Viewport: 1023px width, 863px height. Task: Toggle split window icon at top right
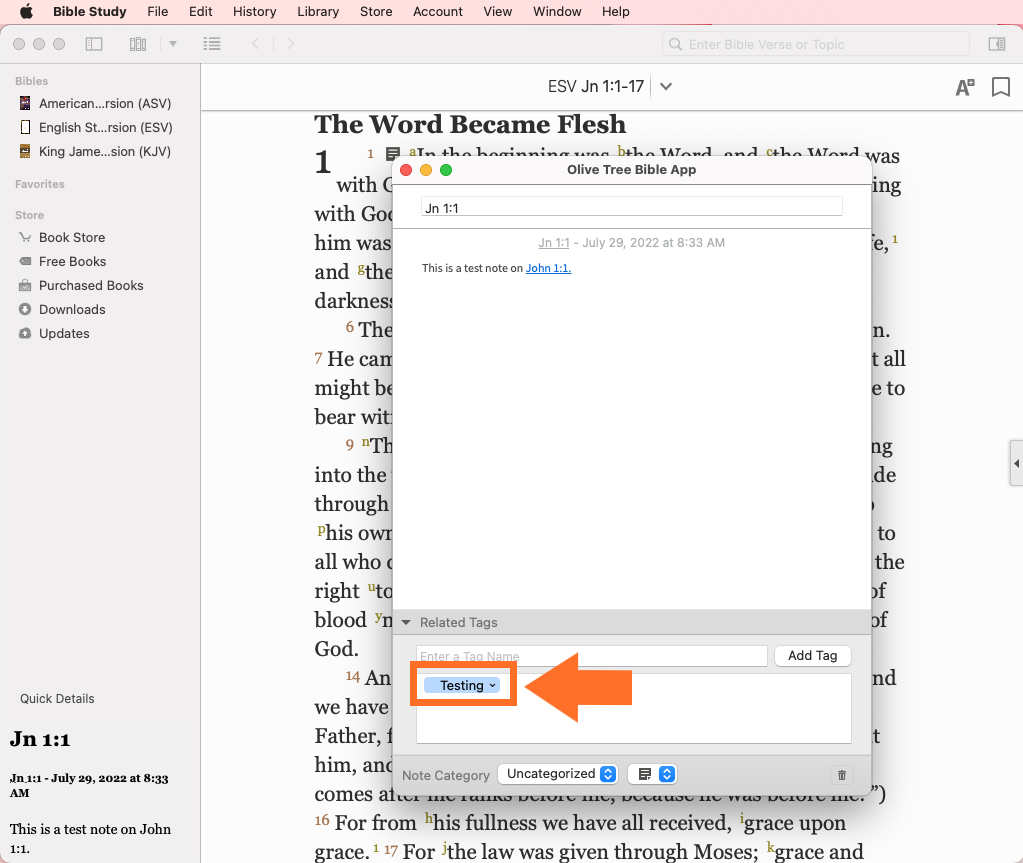click(996, 44)
